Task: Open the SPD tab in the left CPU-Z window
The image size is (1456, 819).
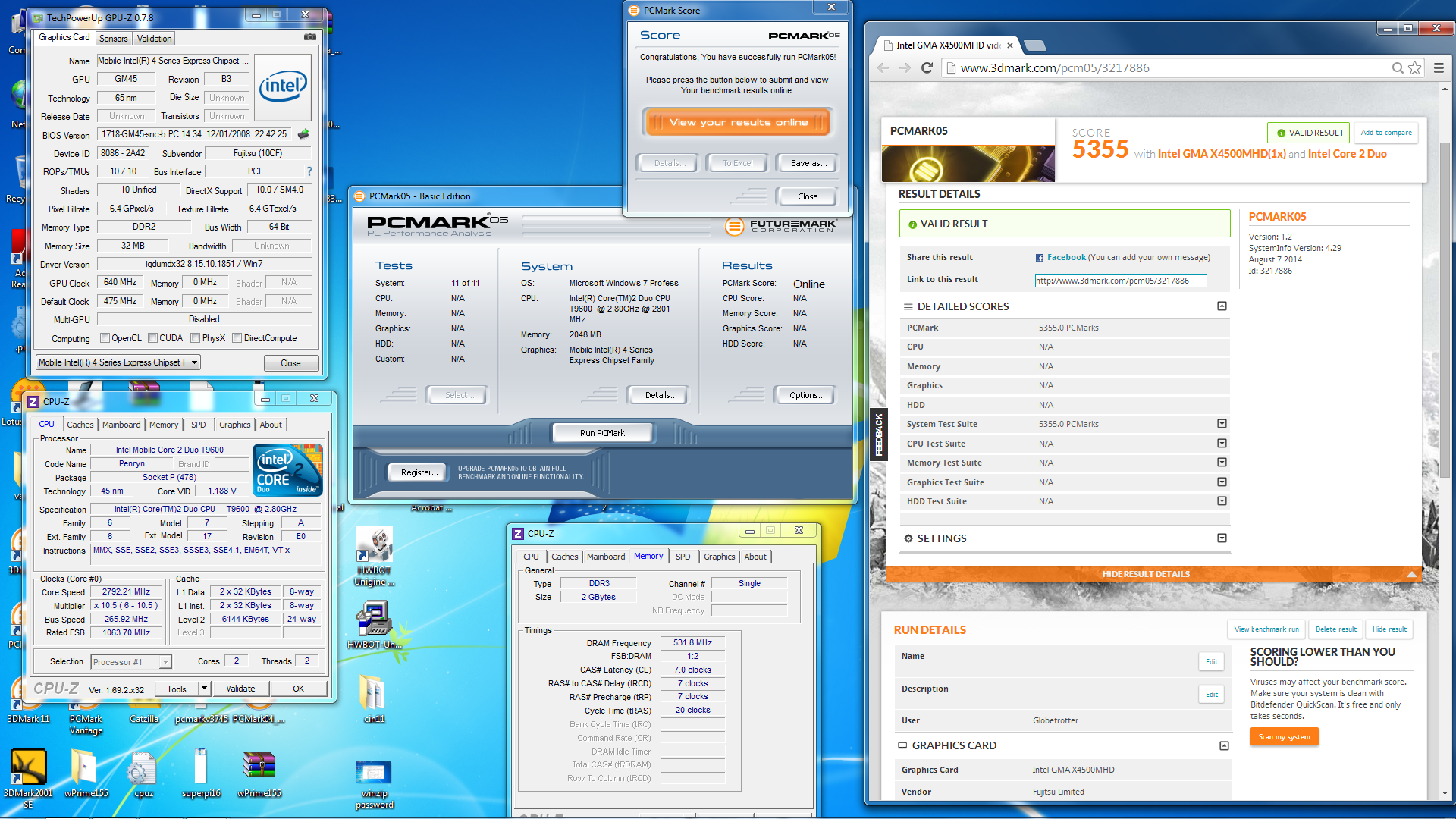Action: (199, 425)
